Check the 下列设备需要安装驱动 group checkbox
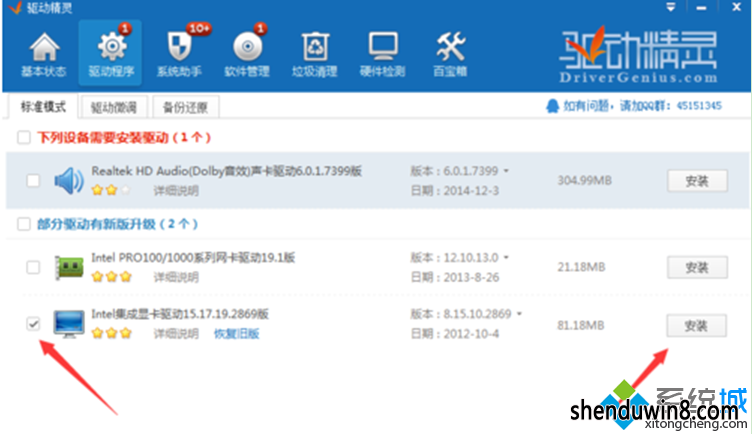 coord(24,138)
